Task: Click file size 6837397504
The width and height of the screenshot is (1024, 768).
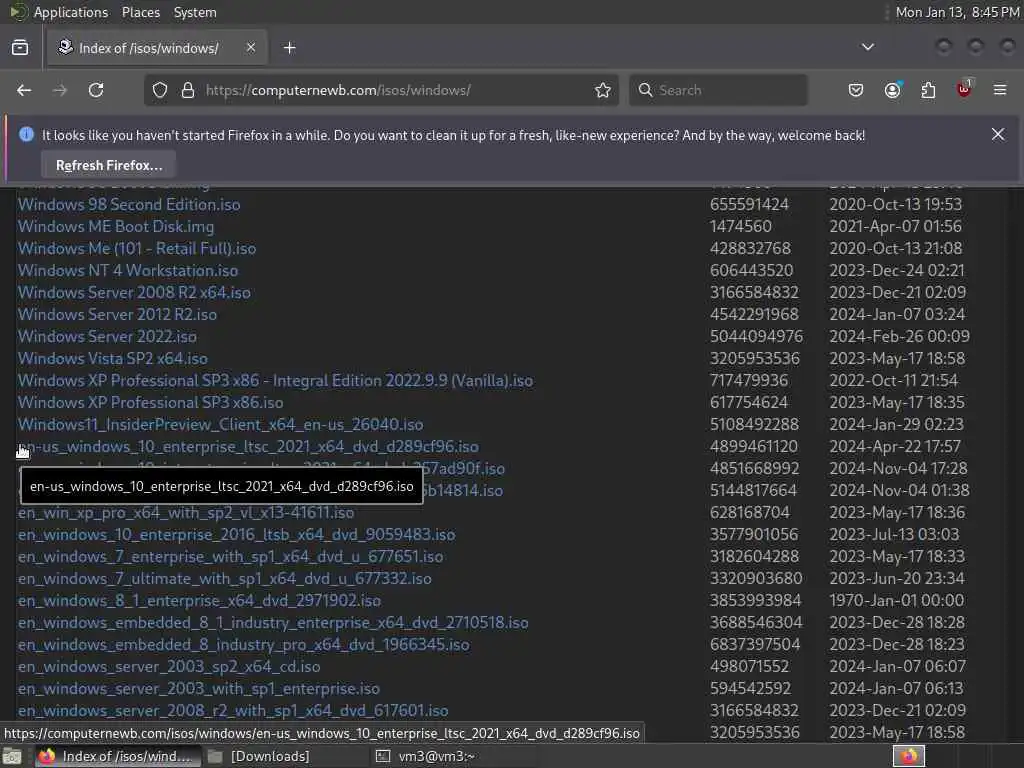Action: pyautogui.click(x=755, y=645)
